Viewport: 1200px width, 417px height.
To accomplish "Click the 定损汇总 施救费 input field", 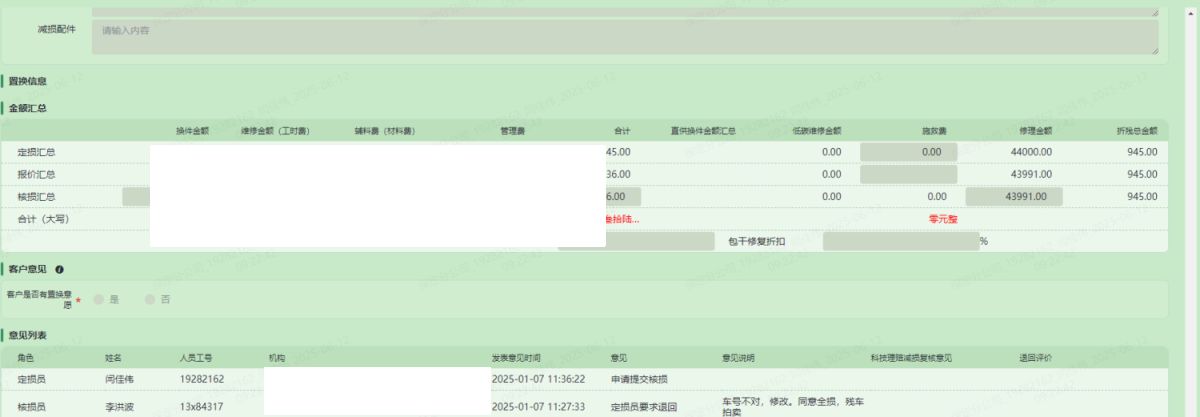I will pyautogui.click(x=908, y=152).
